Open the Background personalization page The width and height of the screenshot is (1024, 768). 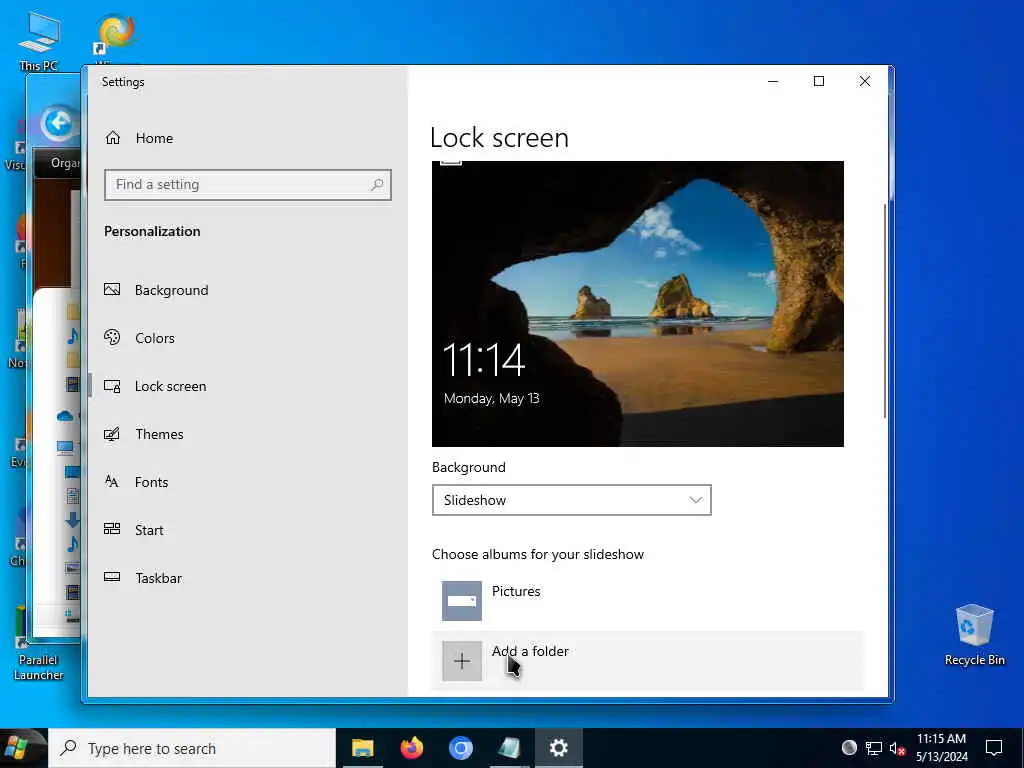(157, 290)
